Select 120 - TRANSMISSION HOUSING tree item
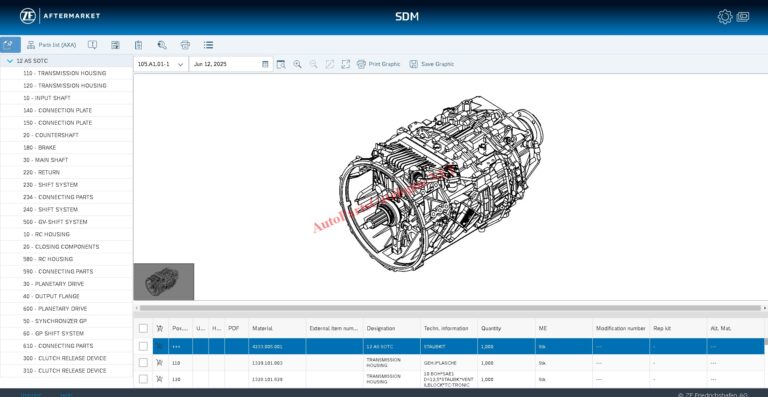This screenshot has height=397, width=768. pos(65,86)
